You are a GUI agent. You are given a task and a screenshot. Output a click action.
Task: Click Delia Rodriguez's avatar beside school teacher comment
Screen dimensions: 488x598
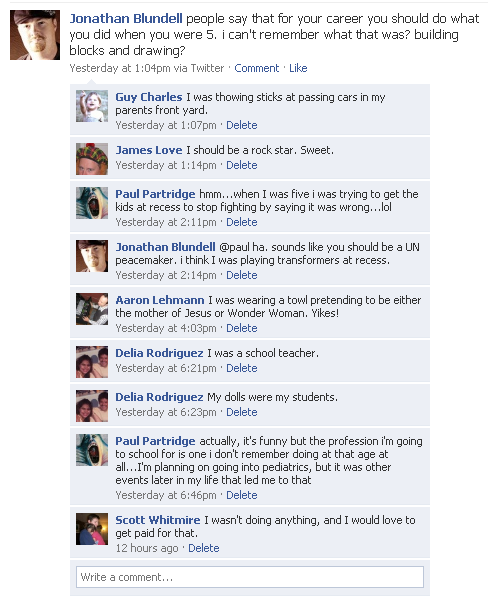click(92, 362)
